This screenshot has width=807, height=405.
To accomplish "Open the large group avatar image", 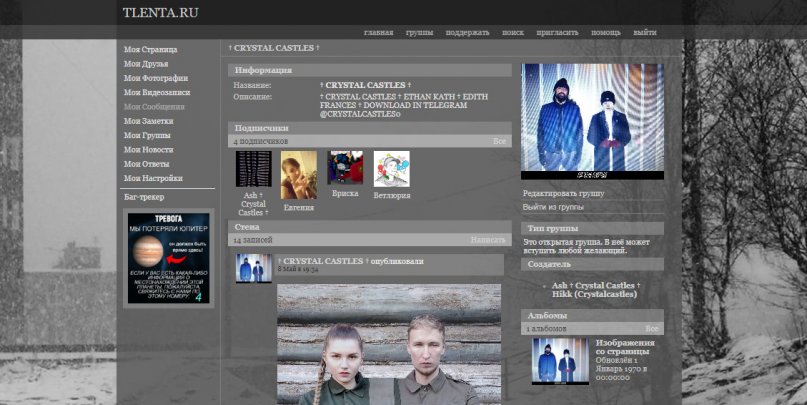I will point(592,121).
